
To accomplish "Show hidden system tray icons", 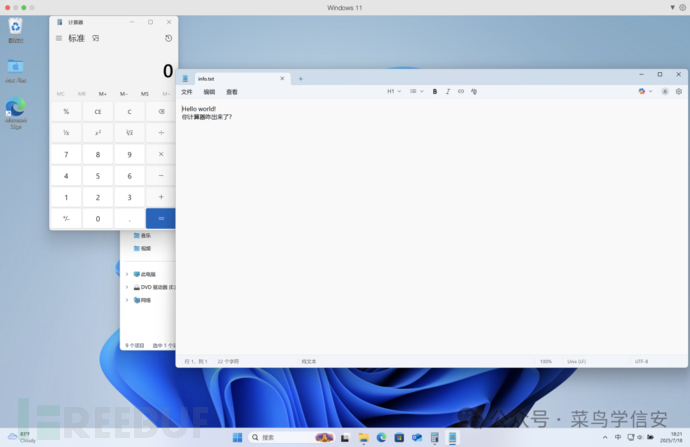I will 605,437.
